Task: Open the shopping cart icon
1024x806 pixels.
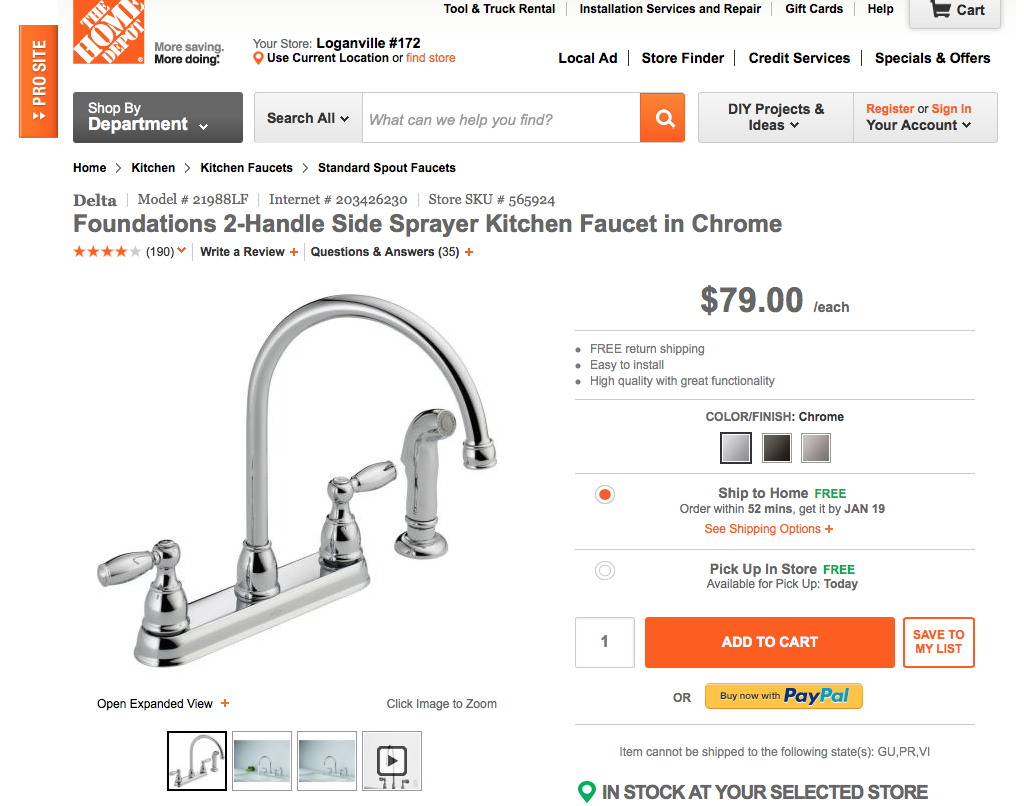Action: click(940, 9)
